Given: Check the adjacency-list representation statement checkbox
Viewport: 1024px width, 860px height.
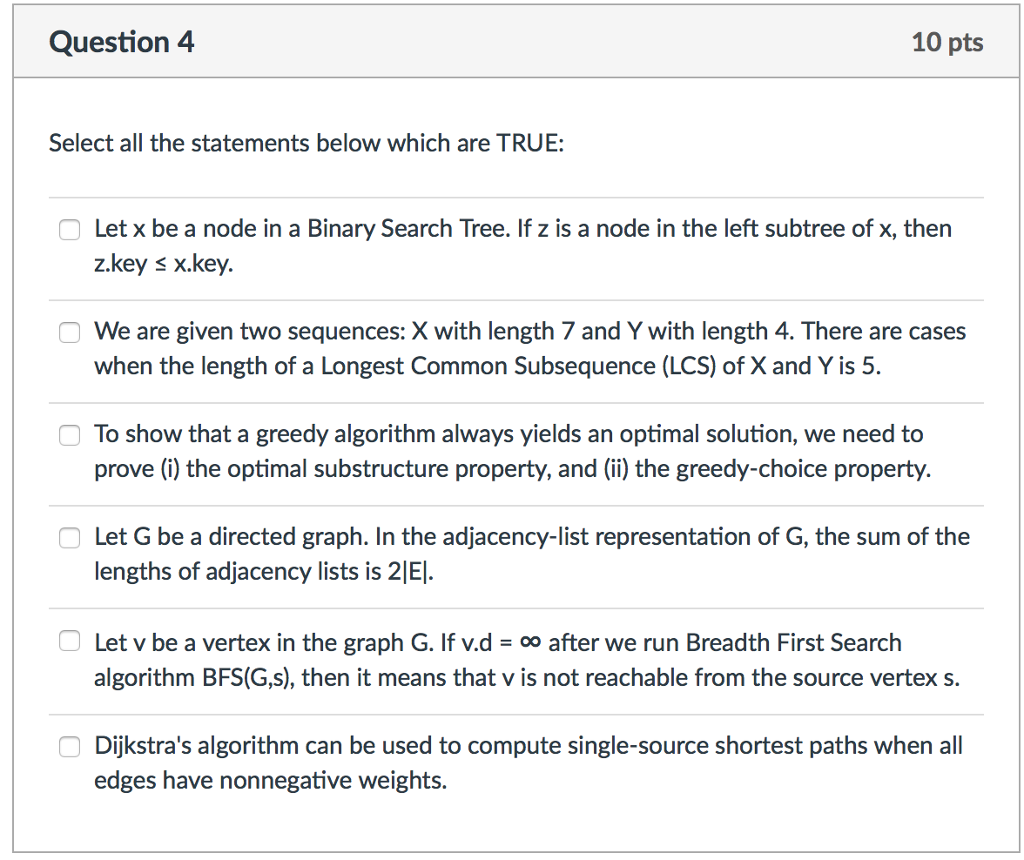Looking at the screenshot, I should click(x=69, y=537).
